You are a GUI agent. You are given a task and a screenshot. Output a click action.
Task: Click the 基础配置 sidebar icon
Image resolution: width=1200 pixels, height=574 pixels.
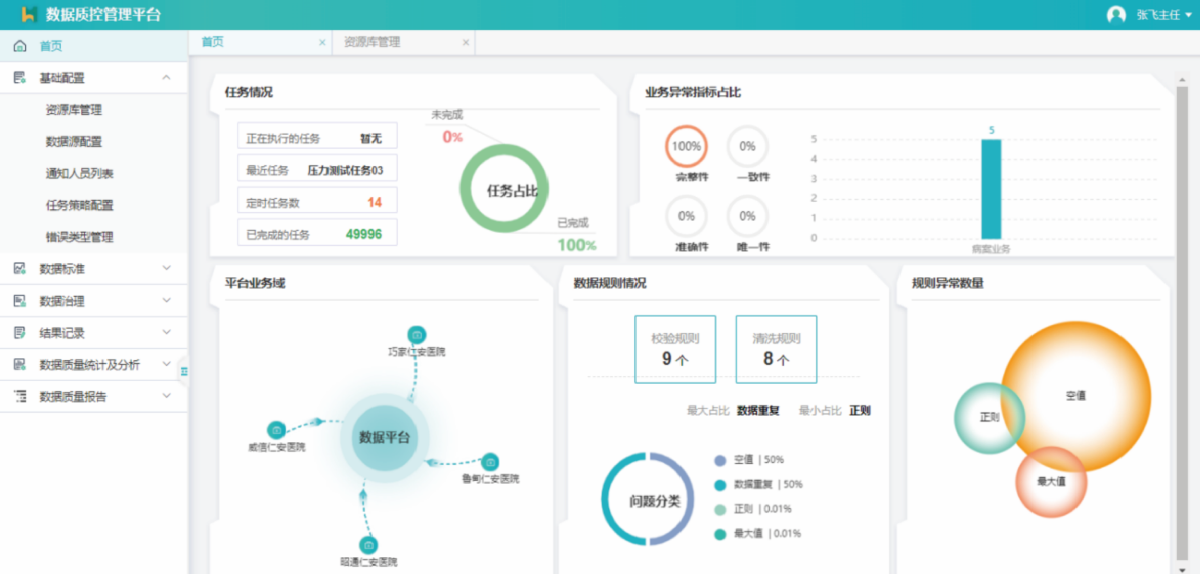[20, 78]
